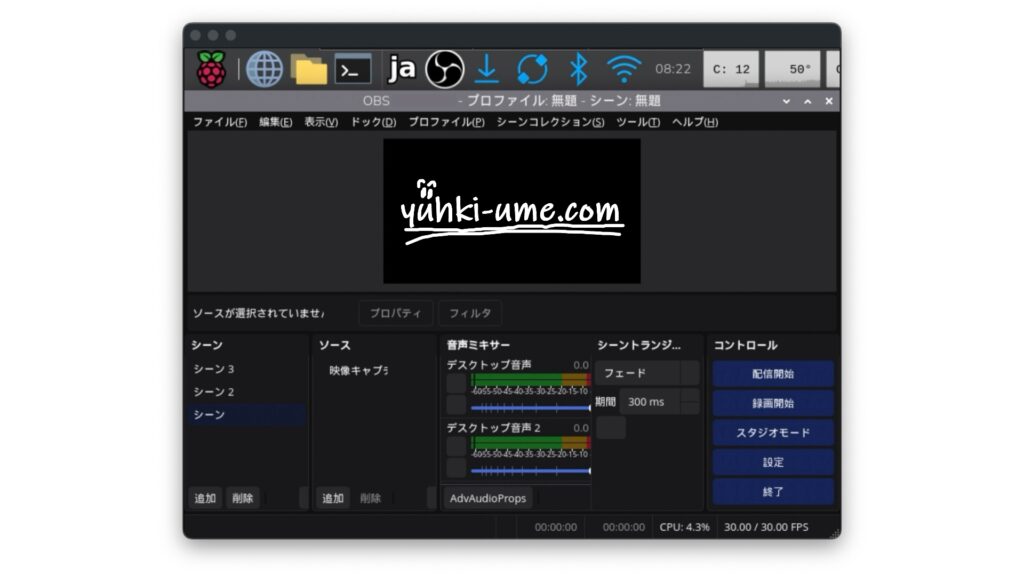The width and height of the screenshot is (1024, 576).
Task: Launch the web browser globe icon
Action: [265, 69]
